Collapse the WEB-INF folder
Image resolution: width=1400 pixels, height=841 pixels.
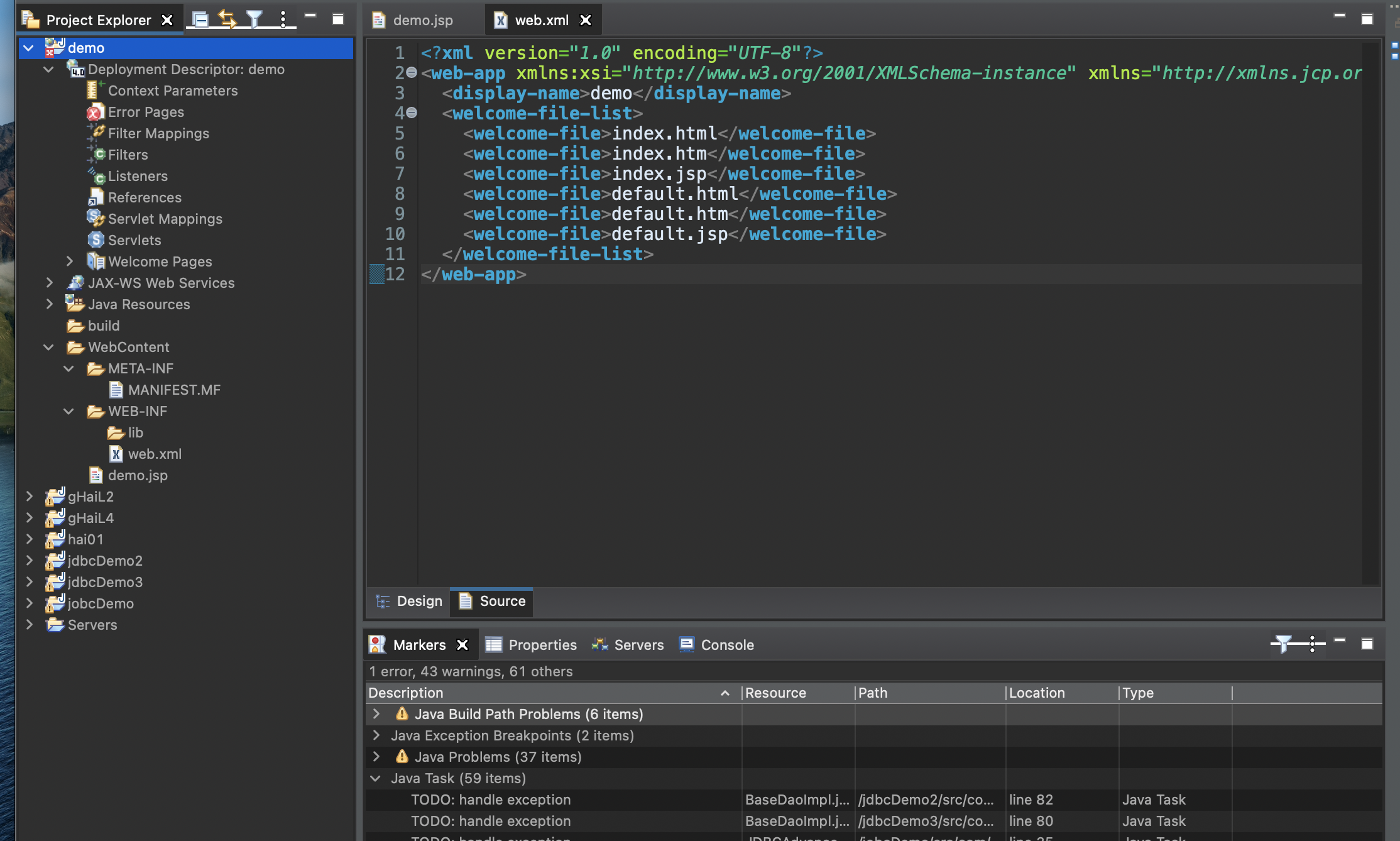point(69,411)
